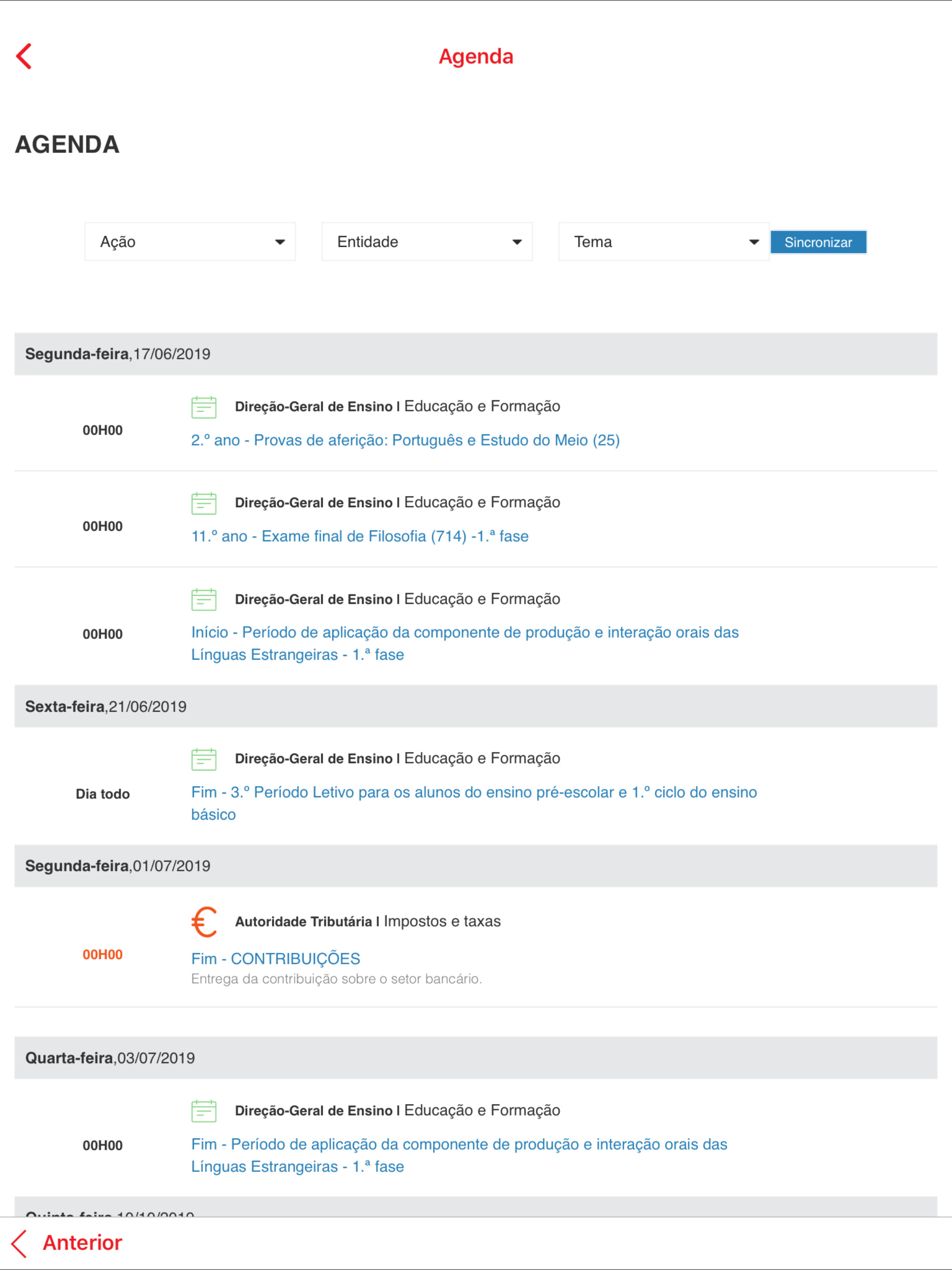Click calendar icon of Início Período de aplicação
952x1270 pixels.
[204, 599]
